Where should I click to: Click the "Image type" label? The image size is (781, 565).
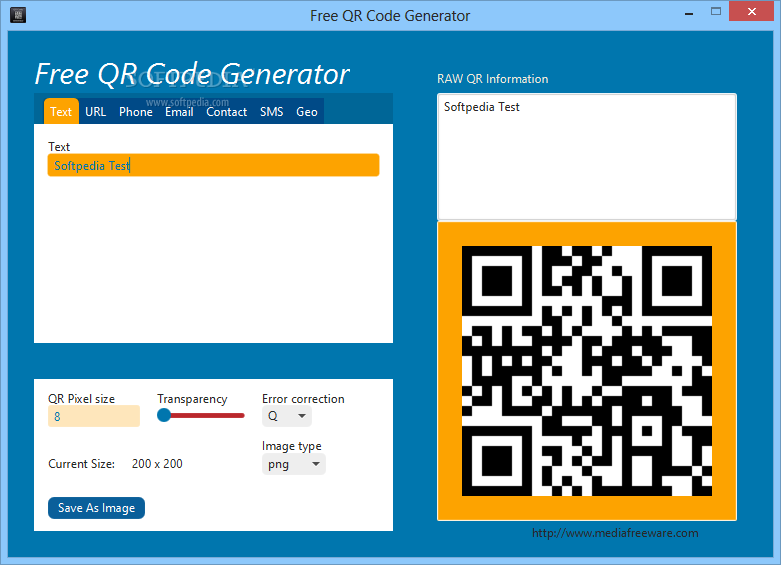tap(292, 446)
